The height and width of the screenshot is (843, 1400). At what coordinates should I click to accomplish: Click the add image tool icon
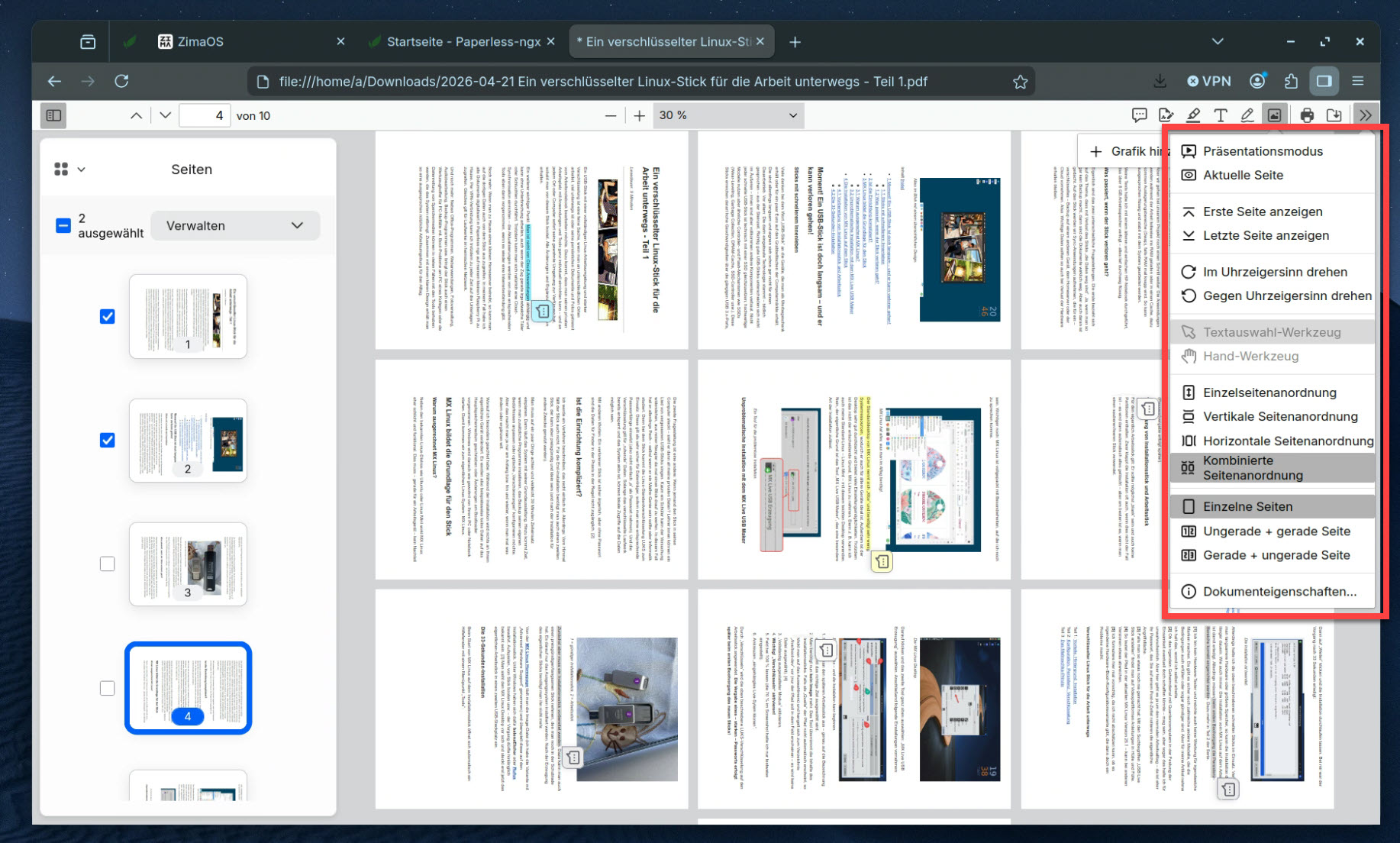point(1274,115)
